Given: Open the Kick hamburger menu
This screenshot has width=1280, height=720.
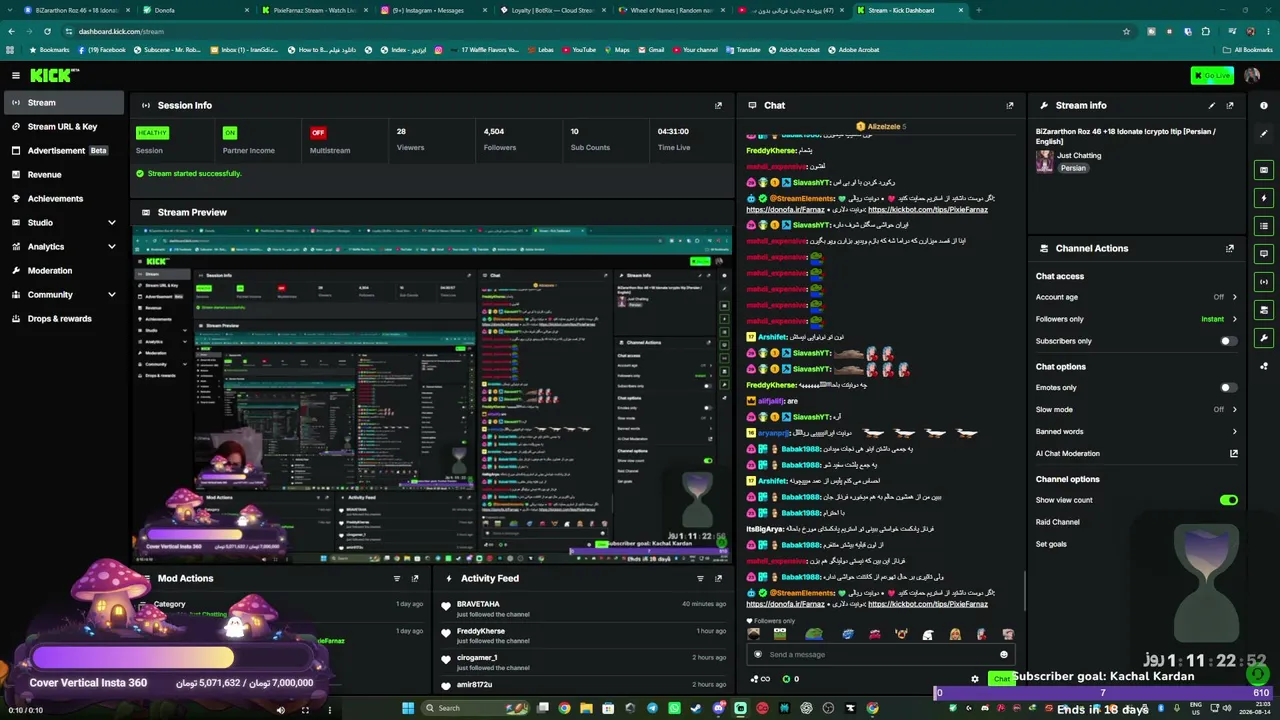Looking at the screenshot, I should [x=16, y=75].
